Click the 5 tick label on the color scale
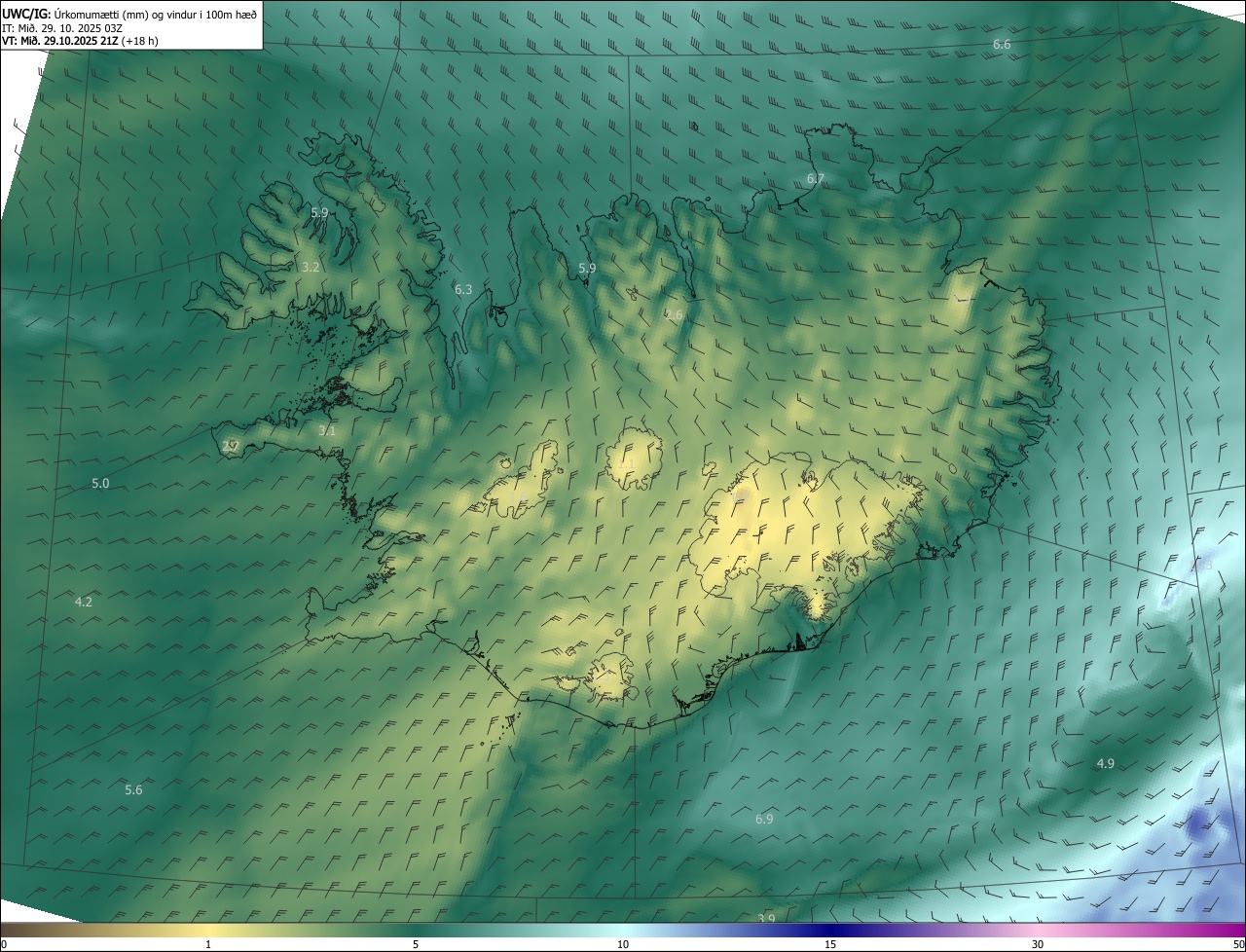This screenshot has width=1246, height=952. (416, 944)
